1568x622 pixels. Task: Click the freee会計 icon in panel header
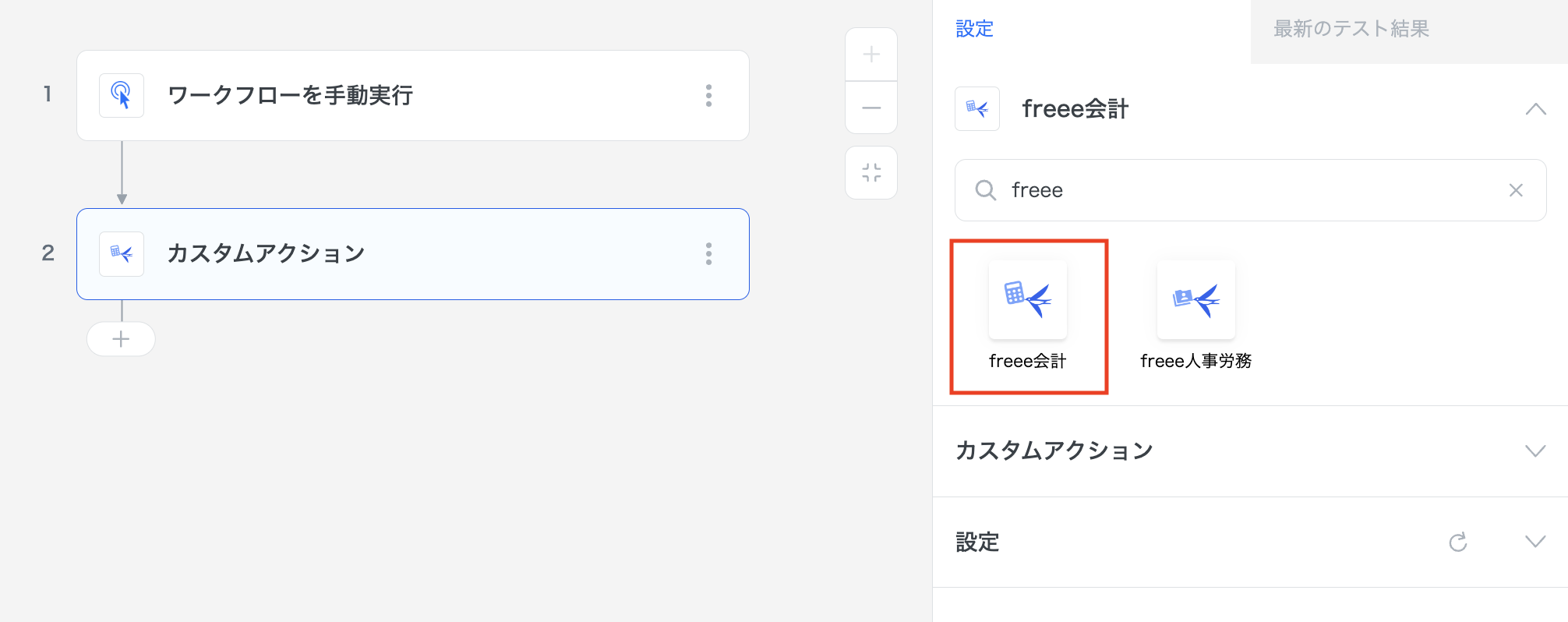[977, 109]
